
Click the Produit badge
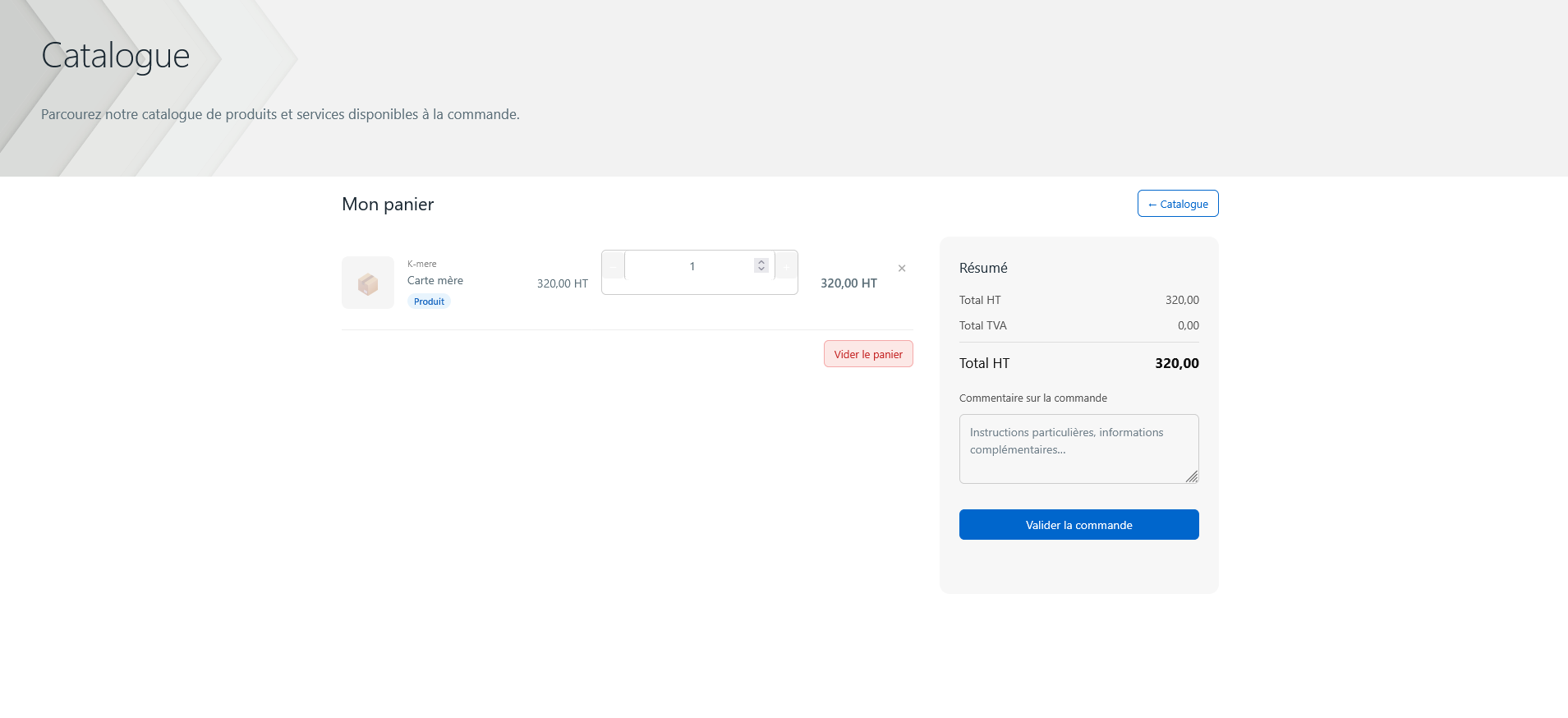click(429, 301)
